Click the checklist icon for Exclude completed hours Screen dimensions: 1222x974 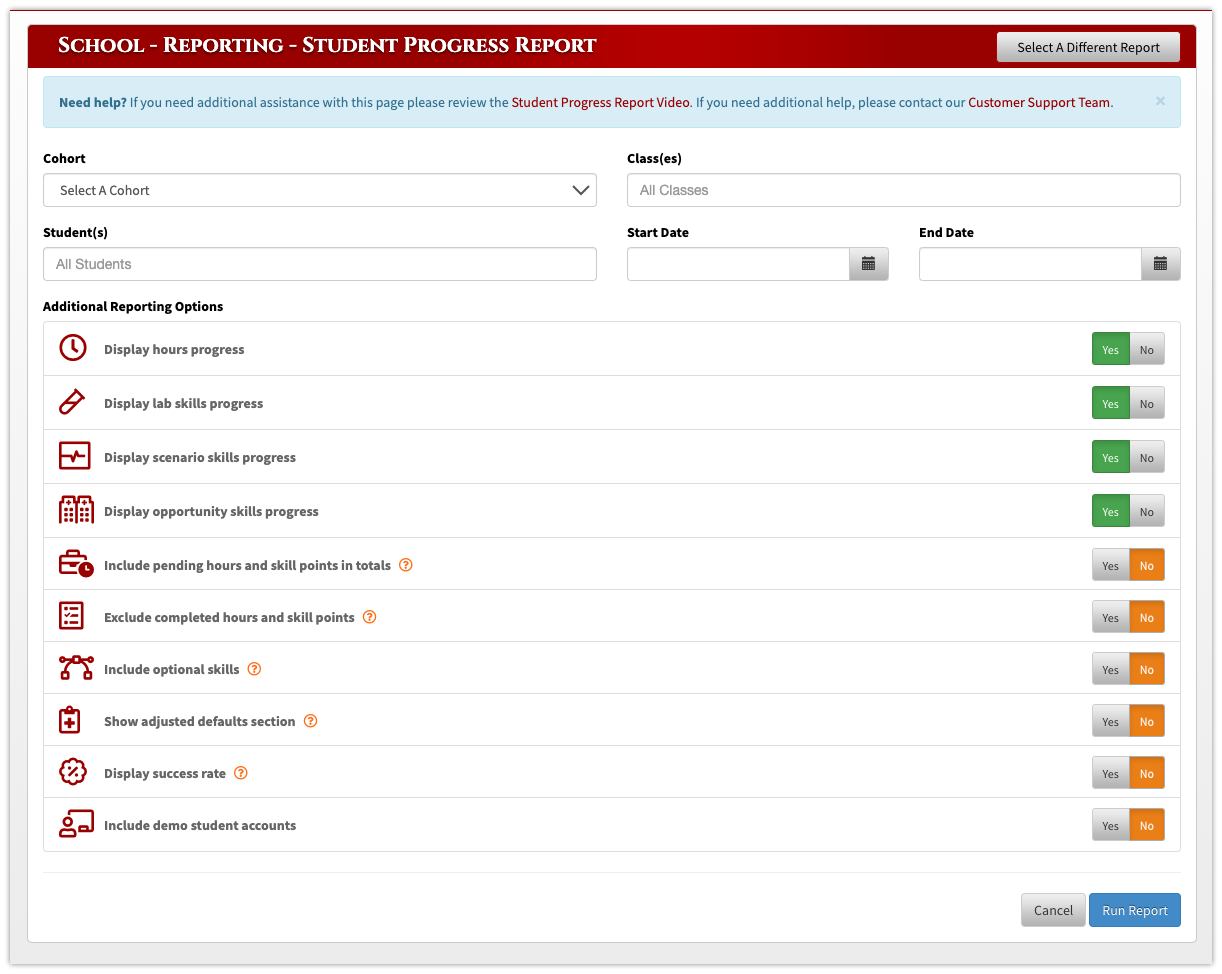[71, 616]
